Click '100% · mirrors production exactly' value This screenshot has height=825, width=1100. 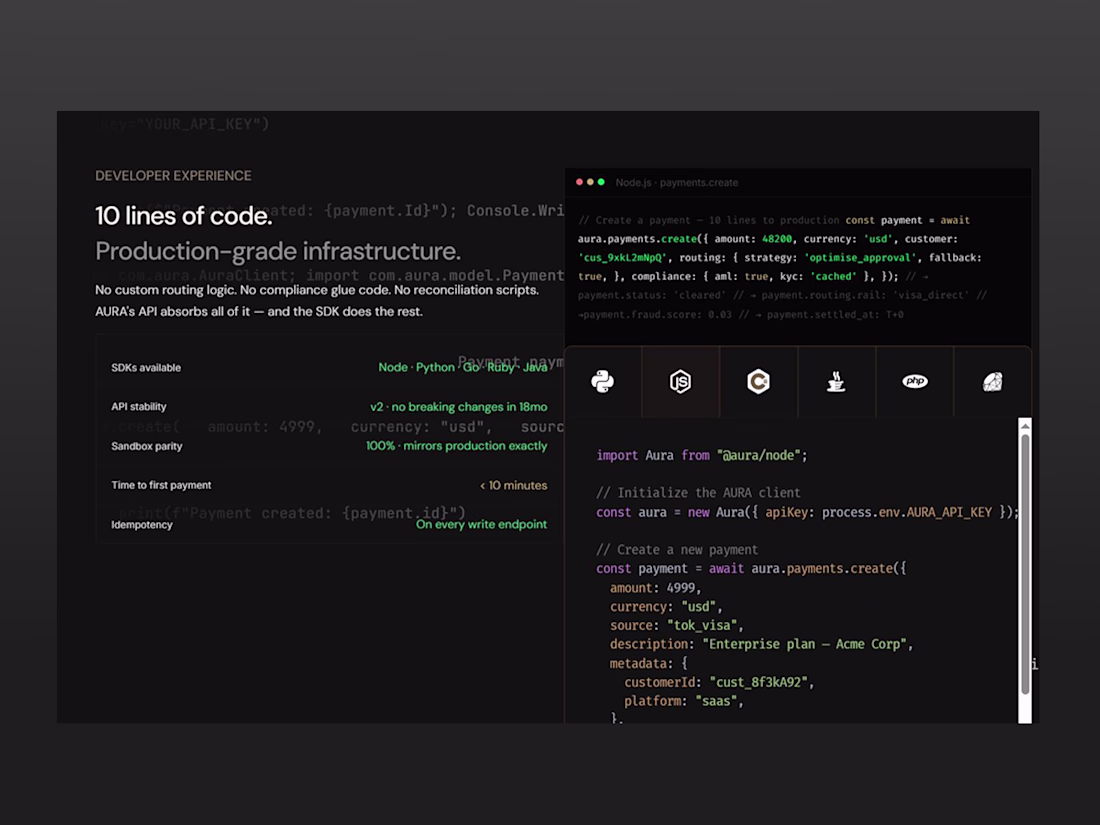457,445
